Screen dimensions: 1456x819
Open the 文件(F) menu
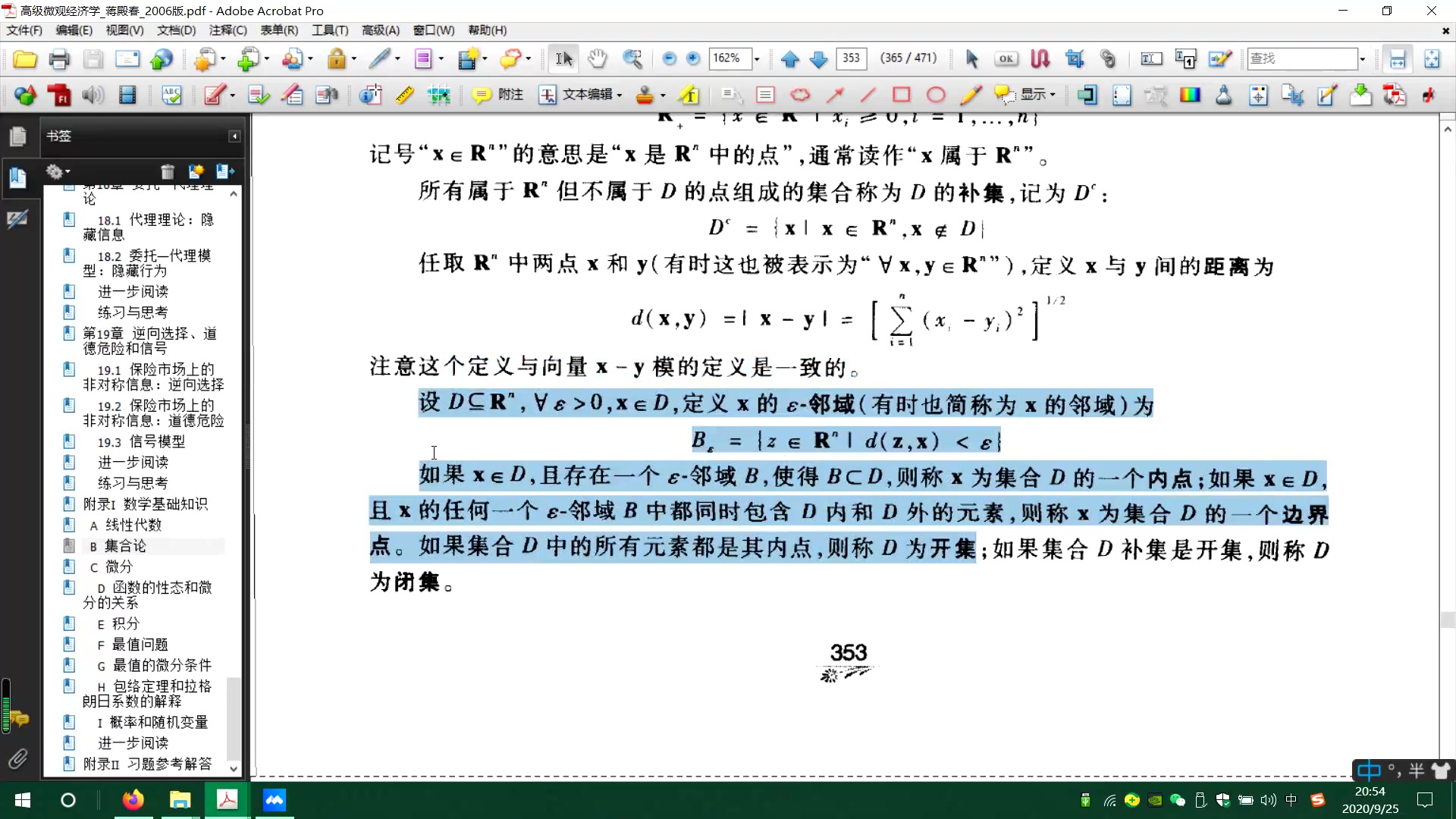pos(24,30)
